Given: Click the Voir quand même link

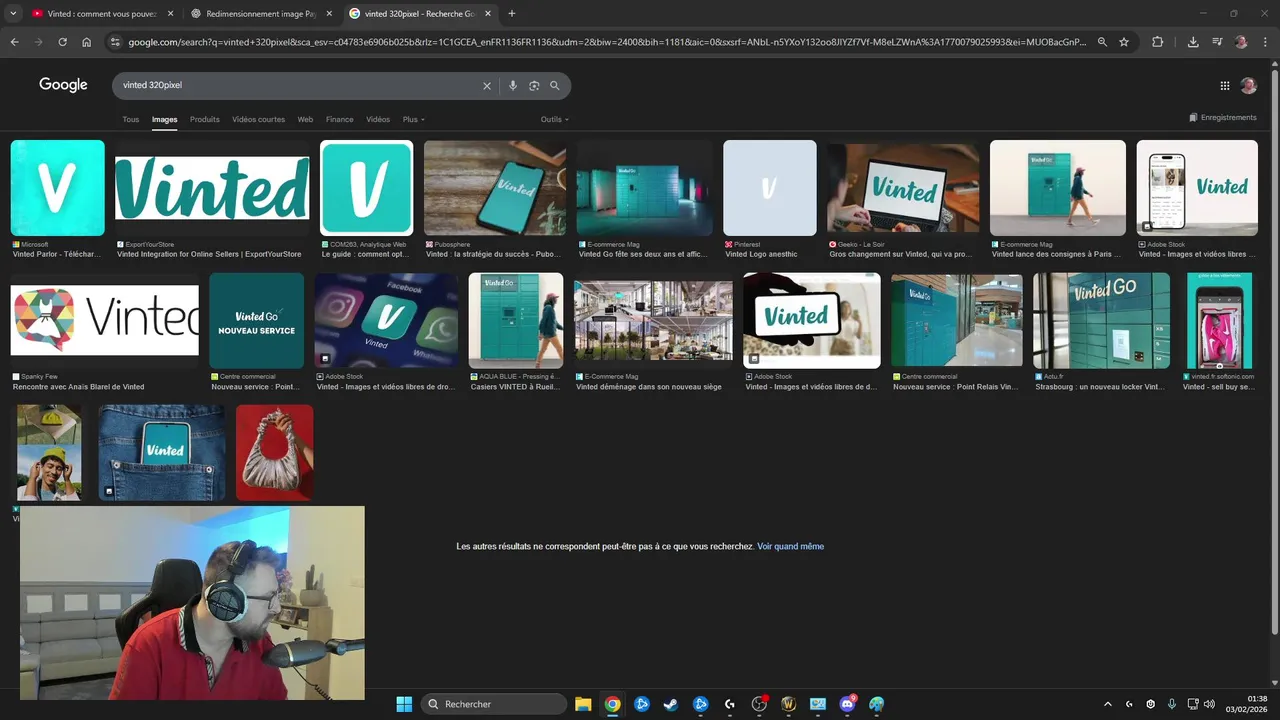Looking at the screenshot, I should (x=791, y=546).
